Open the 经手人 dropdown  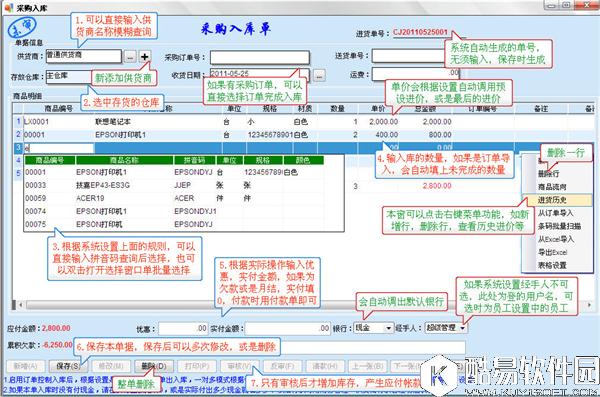(462, 328)
